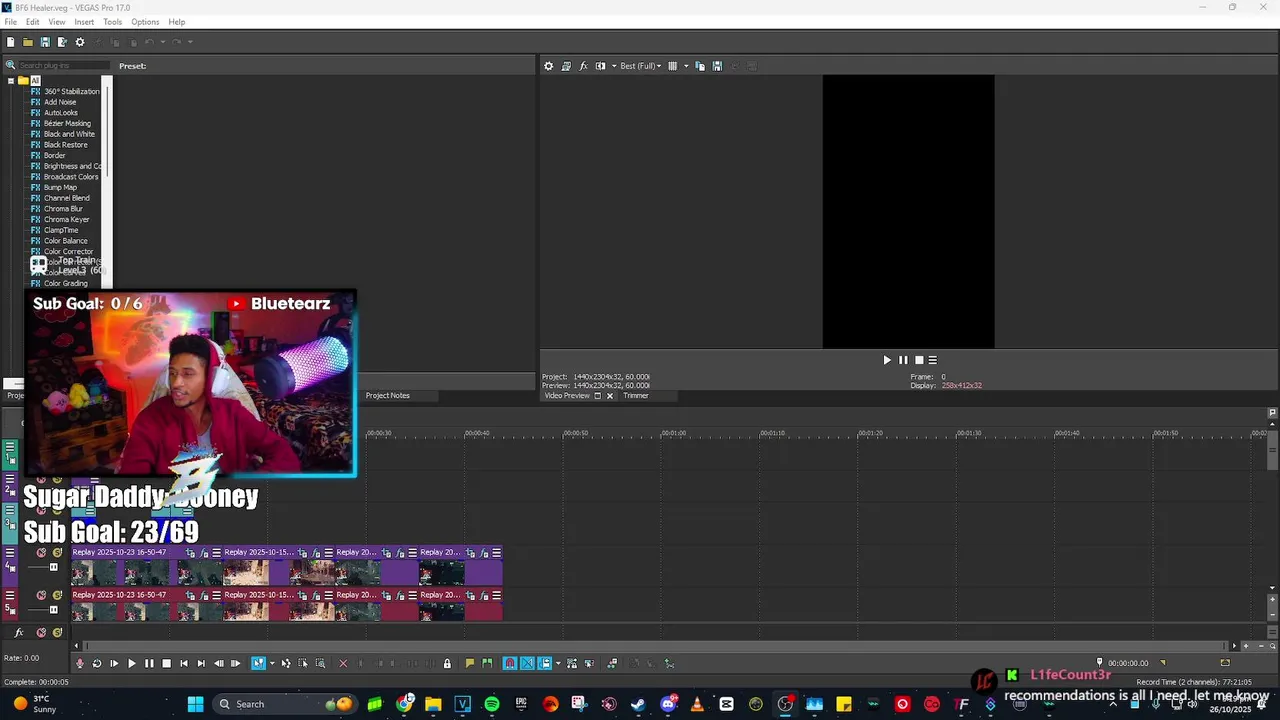Copy preview snapshot to clipboard

pos(700,66)
